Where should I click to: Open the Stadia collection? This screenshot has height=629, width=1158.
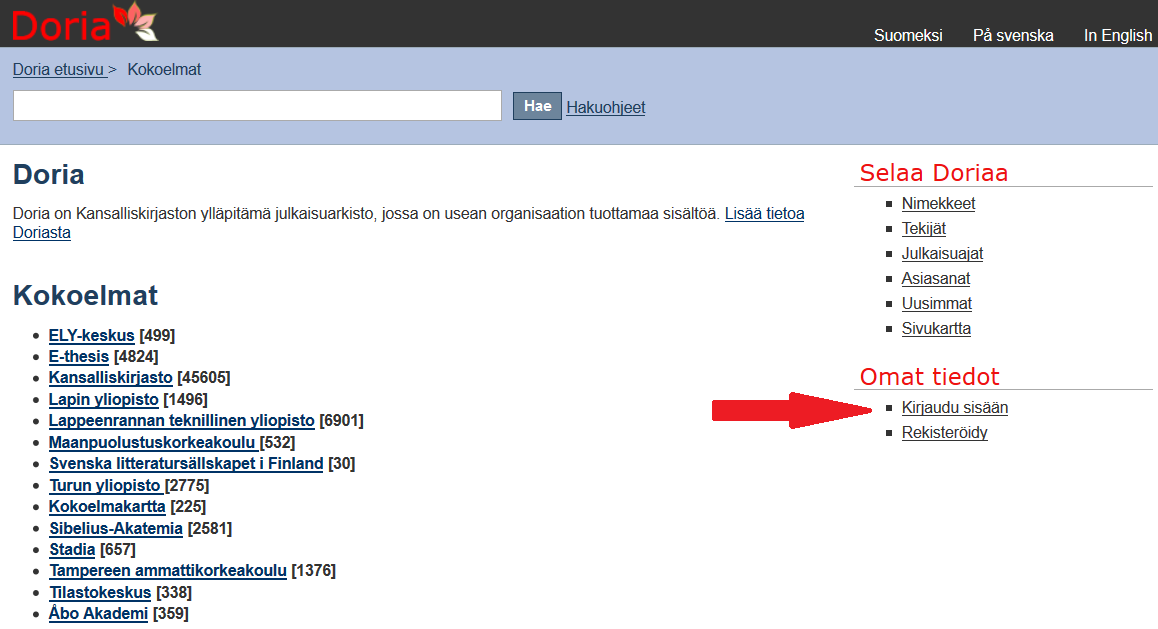(72, 549)
